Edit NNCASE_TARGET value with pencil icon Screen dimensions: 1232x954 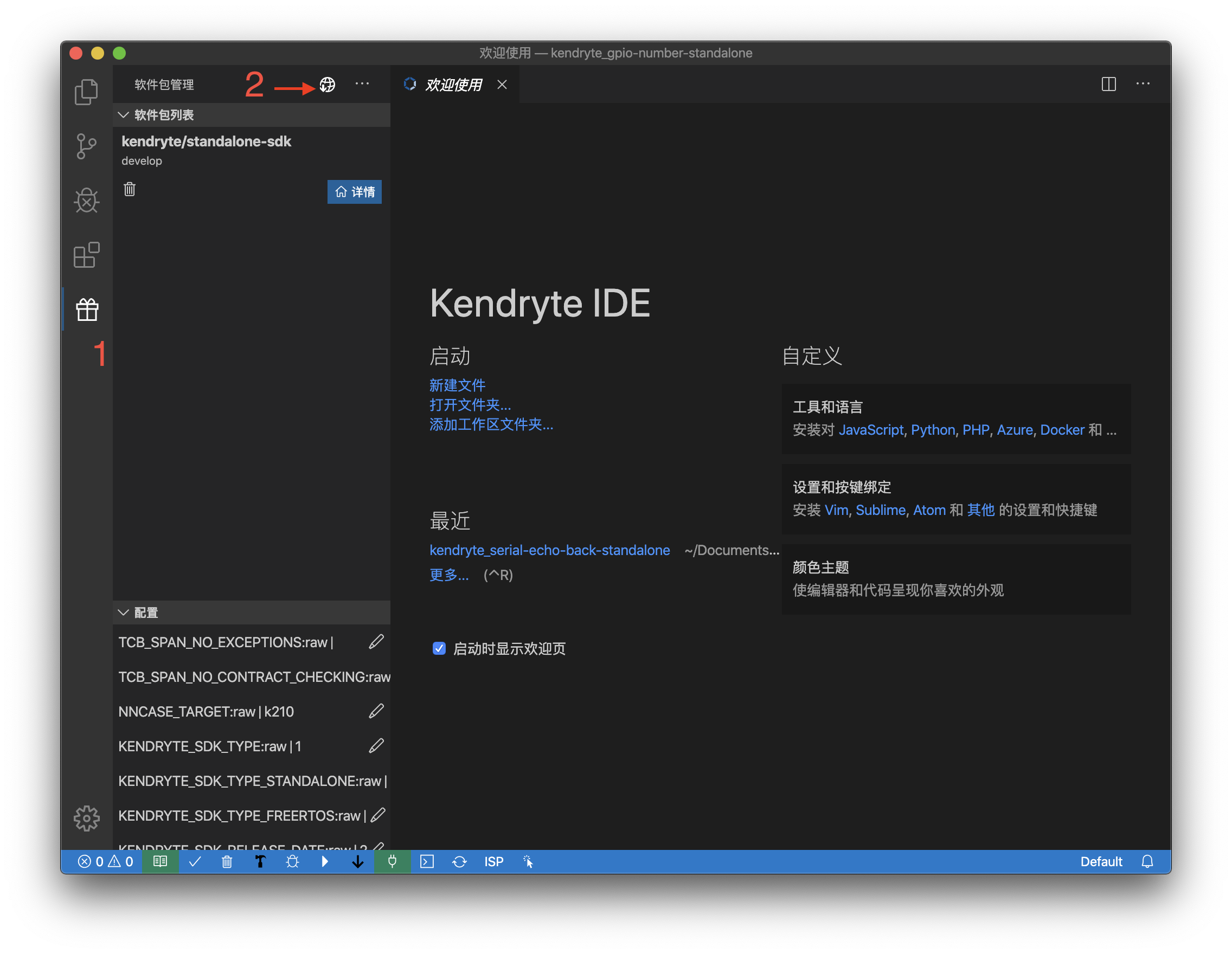[x=376, y=711]
